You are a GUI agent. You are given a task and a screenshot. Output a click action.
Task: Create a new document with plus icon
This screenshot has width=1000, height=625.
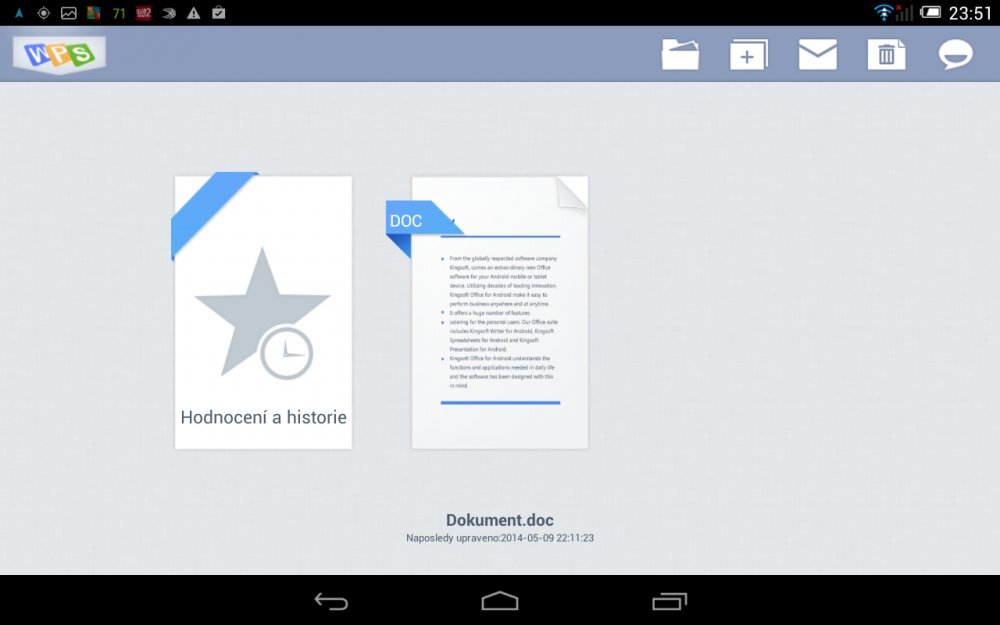tap(748, 54)
